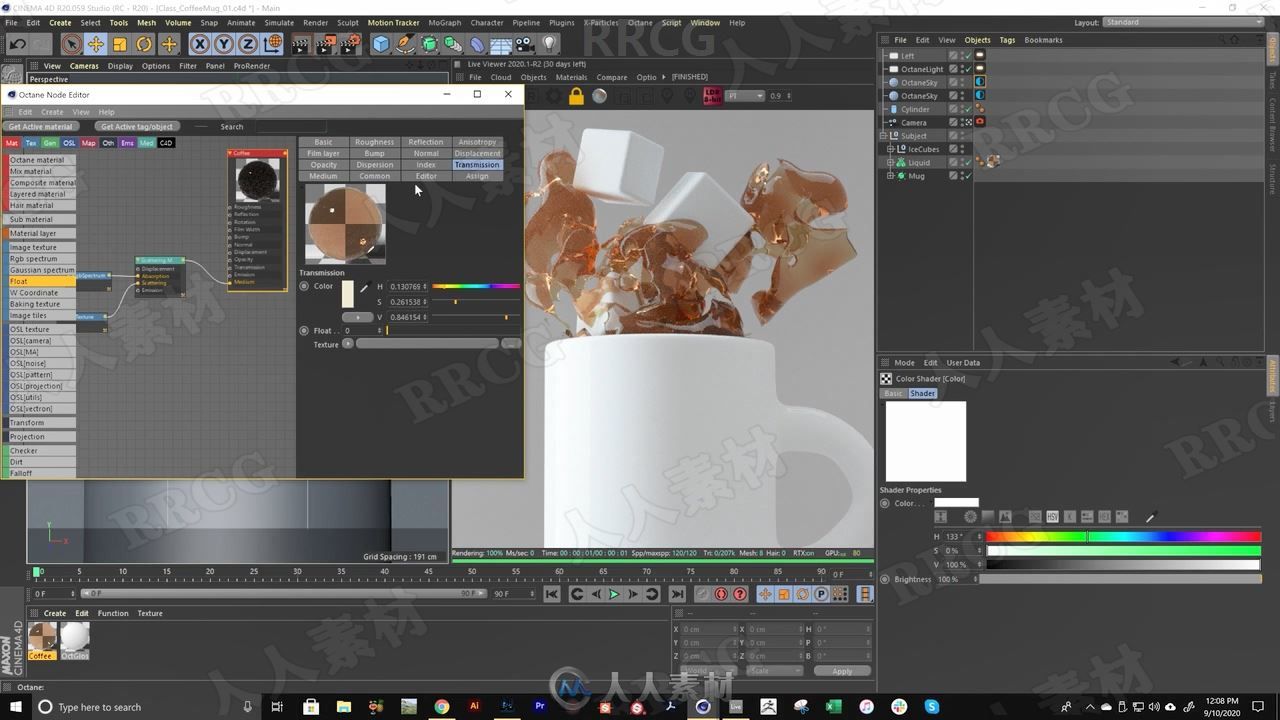This screenshot has height=720, width=1280.
Task: Switch the coordinate system icon
Action: pyautogui.click(x=273, y=44)
